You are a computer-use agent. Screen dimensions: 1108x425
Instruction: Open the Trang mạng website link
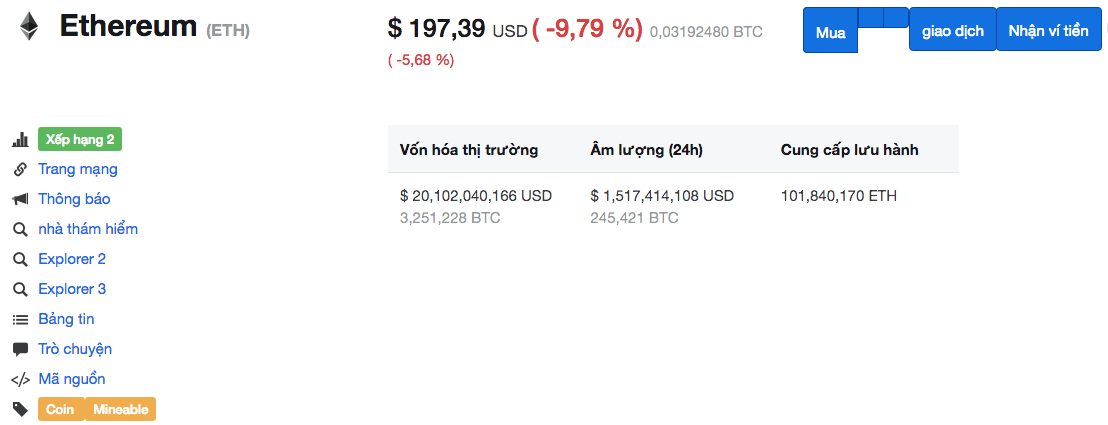click(78, 170)
